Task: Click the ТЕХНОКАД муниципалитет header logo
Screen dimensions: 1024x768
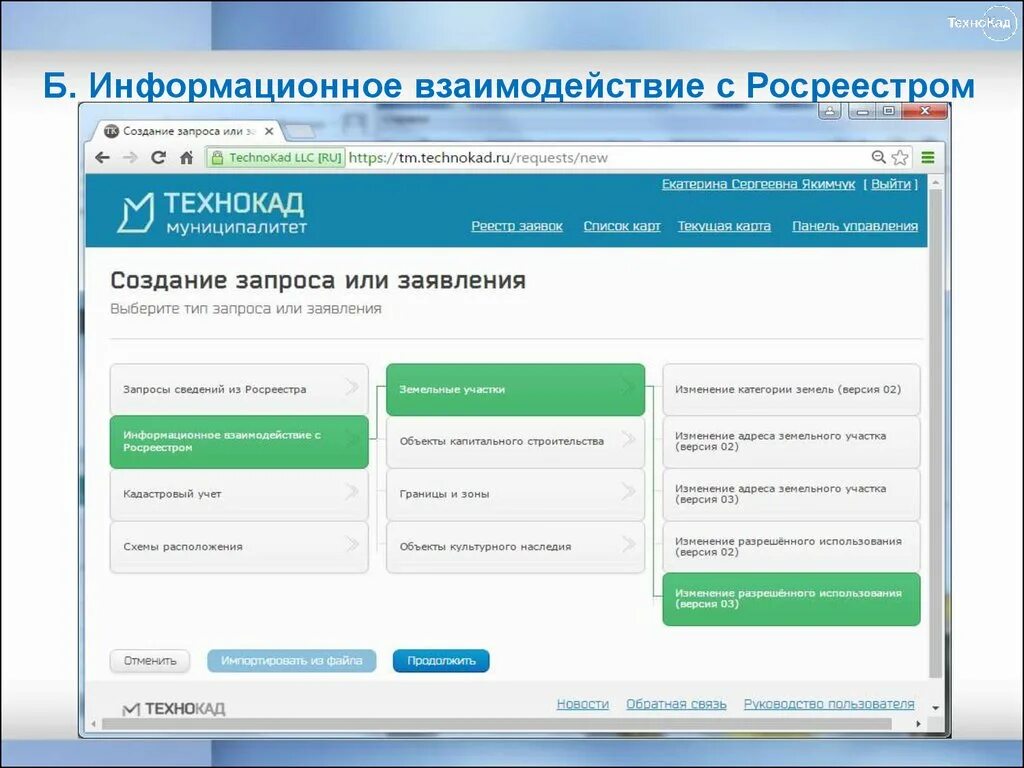Action: coord(212,212)
